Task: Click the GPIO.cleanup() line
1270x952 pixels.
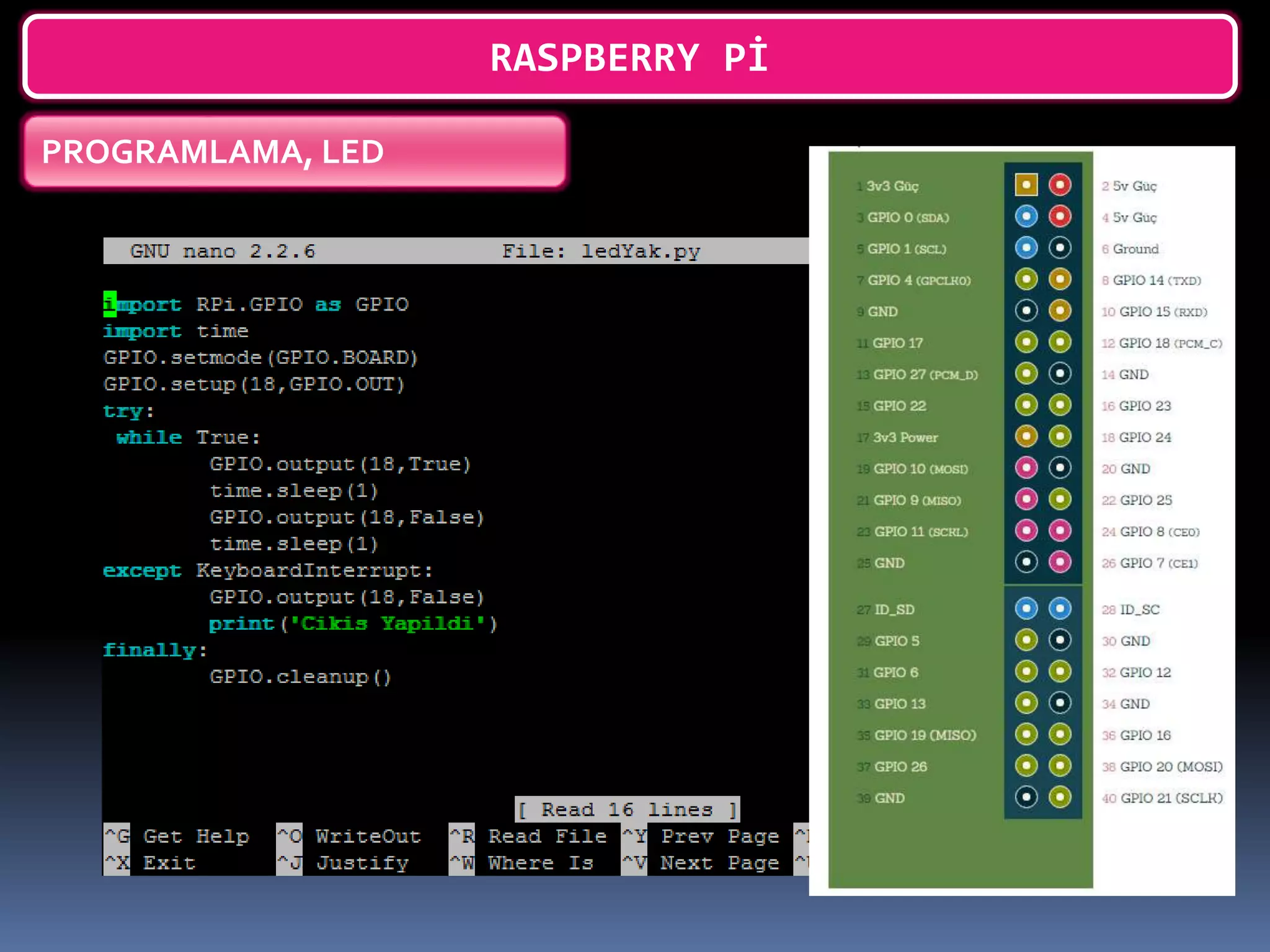Action: (301, 677)
